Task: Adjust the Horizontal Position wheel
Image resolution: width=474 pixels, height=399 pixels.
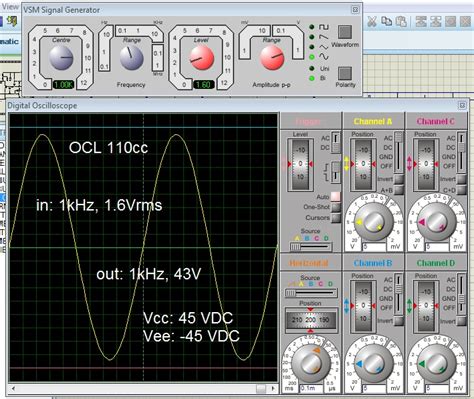Action: (x=310, y=320)
